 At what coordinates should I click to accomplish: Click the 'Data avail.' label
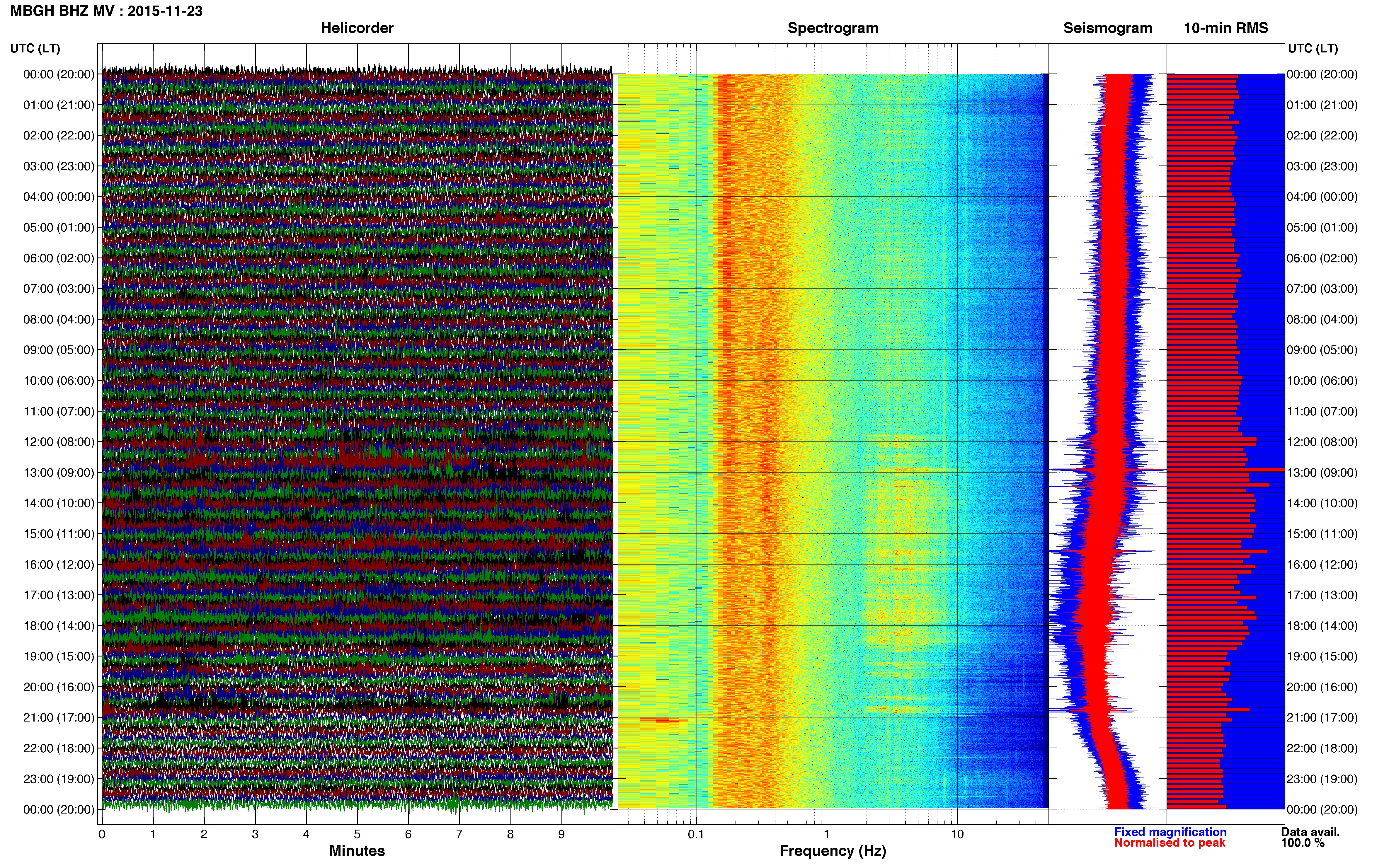[x=1310, y=832]
